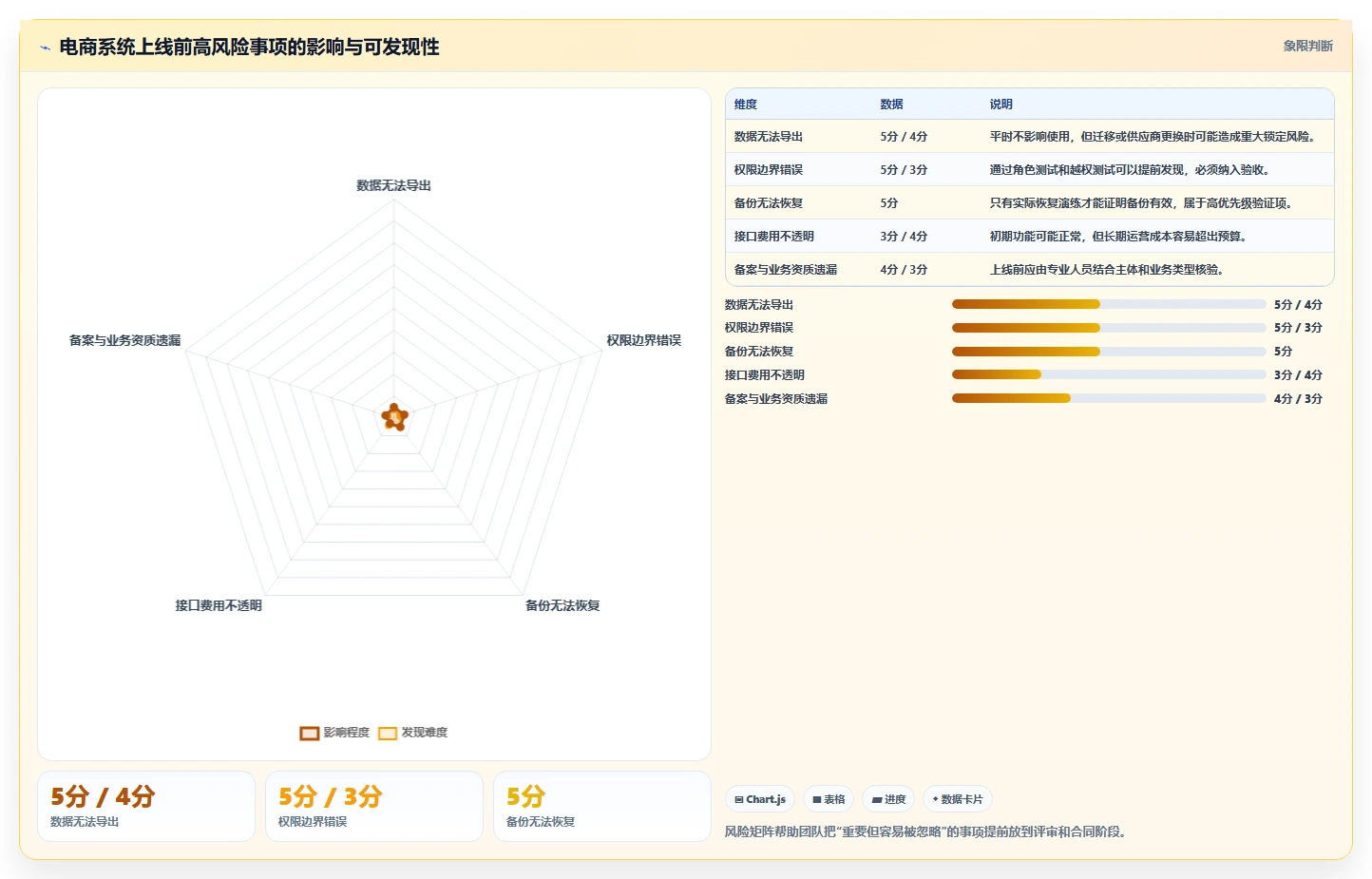Click the 备案与业务资质遗漏 progress bar
This screenshot has width=1372, height=879.
(1109, 398)
